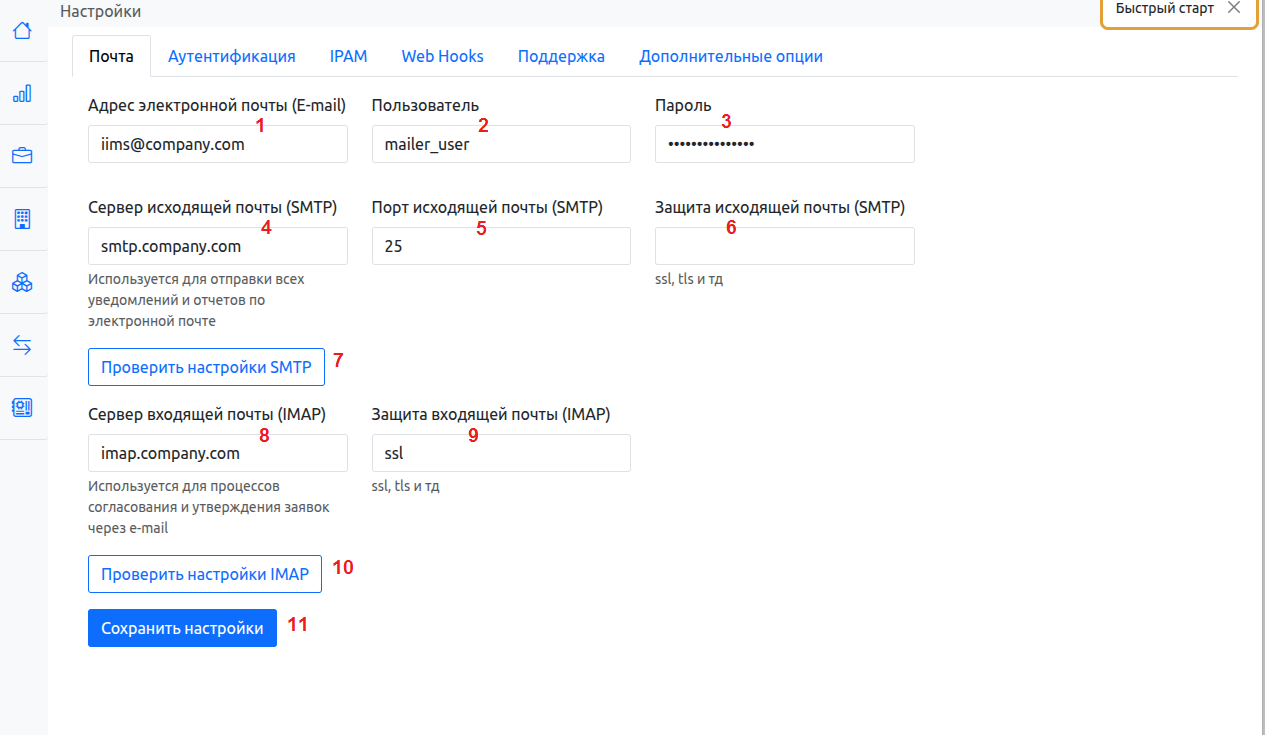Screen dimensions: 1265x735
Task: Click Сохранить настройки button
Action: coord(182,628)
